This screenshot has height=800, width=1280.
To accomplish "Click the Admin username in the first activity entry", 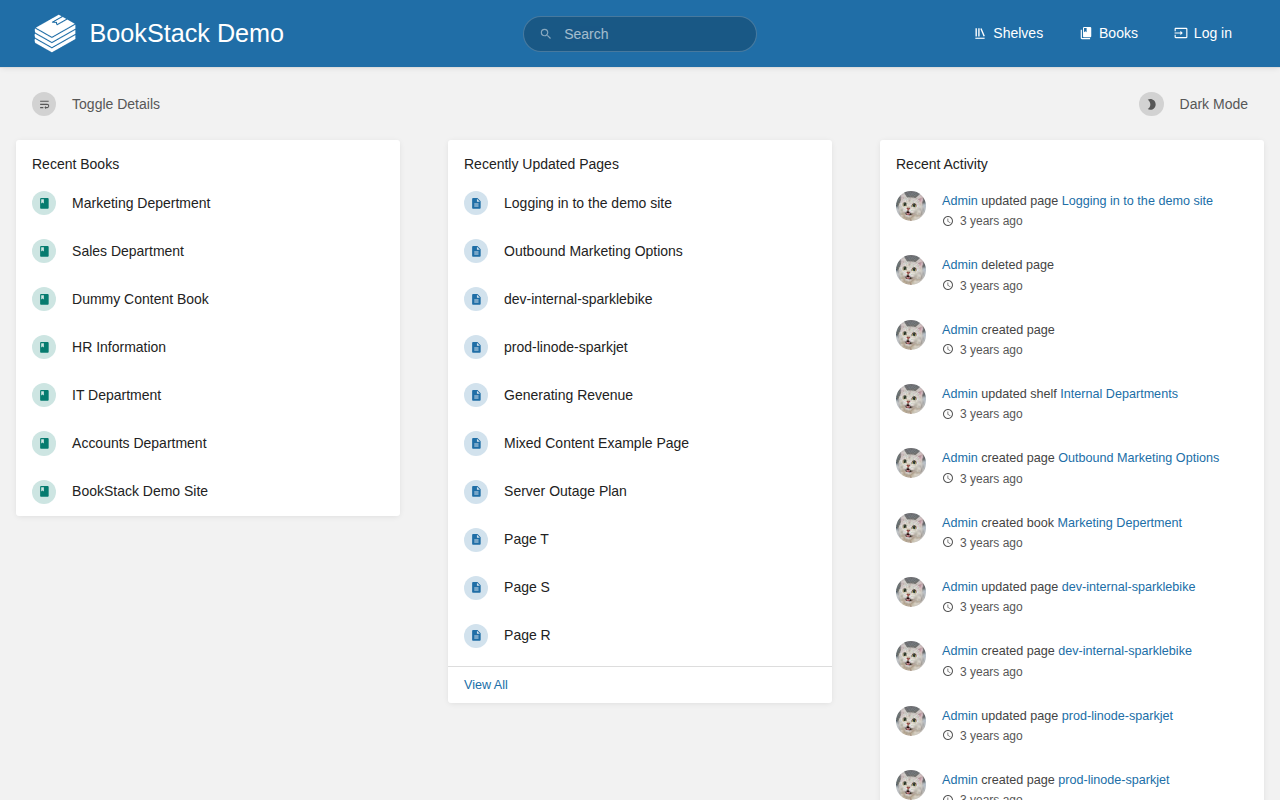I will pyautogui.click(x=959, y=200).
